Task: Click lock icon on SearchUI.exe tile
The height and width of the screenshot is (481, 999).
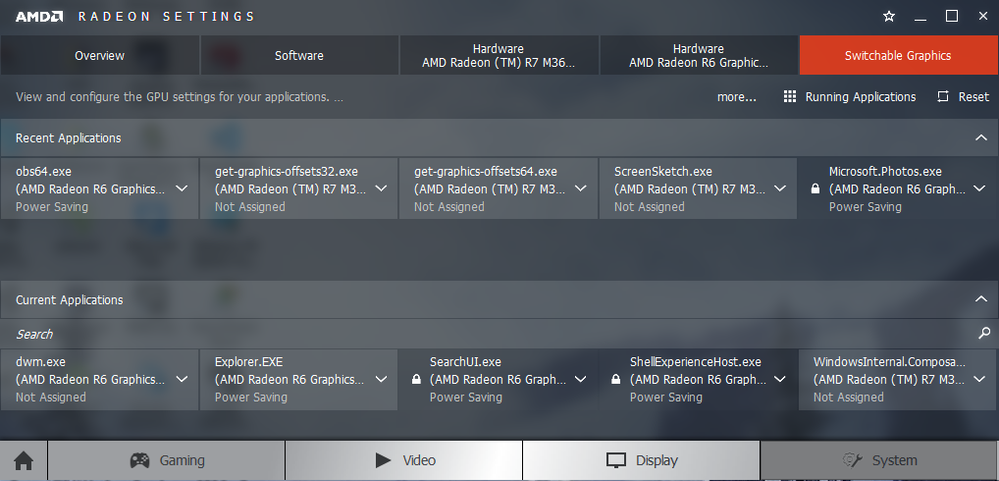Action: [416, 380]
